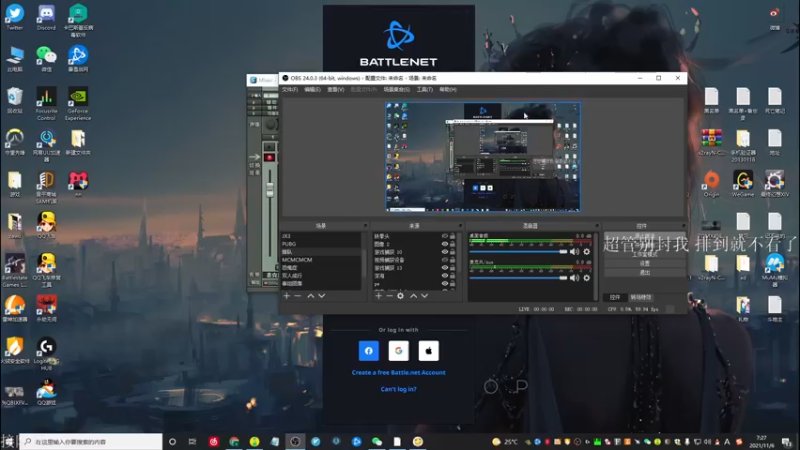The height and width of the screenshot is (450, 800).
Task: Add a new source with the plus icon
Action: click(x=379, y=296)
